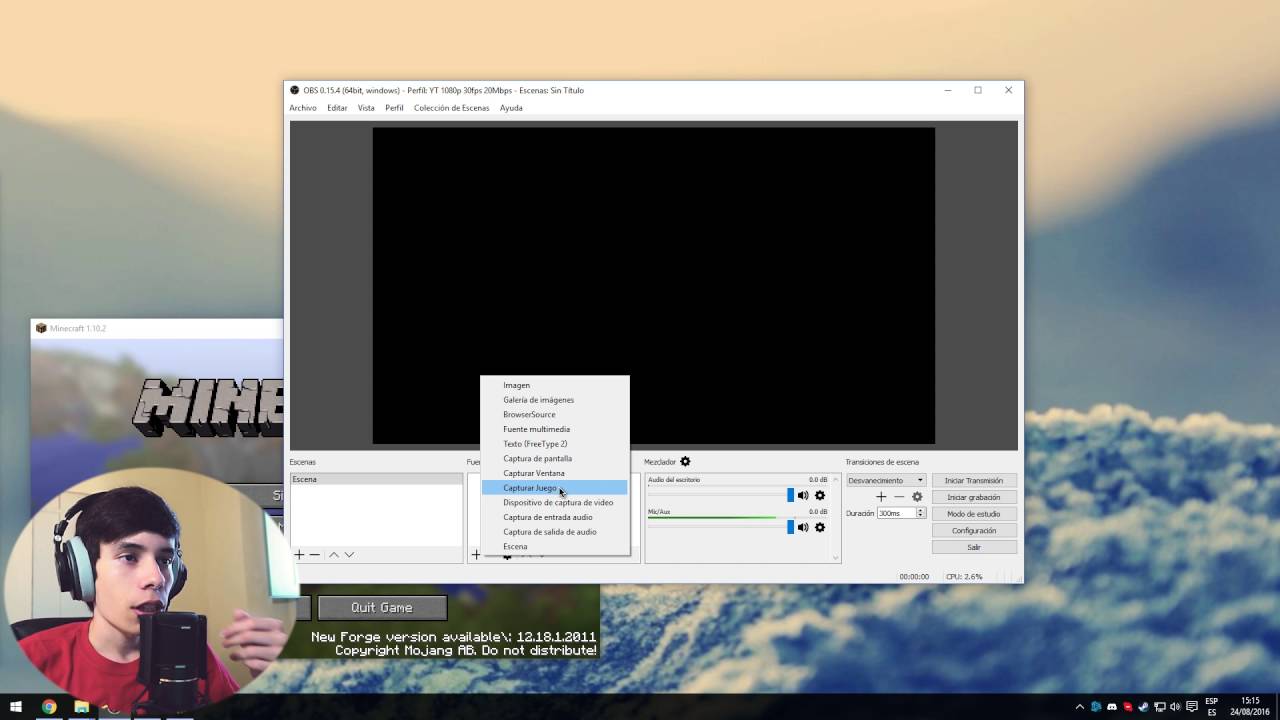Click the CPU: 2.6% status text

tap(964, 577)
